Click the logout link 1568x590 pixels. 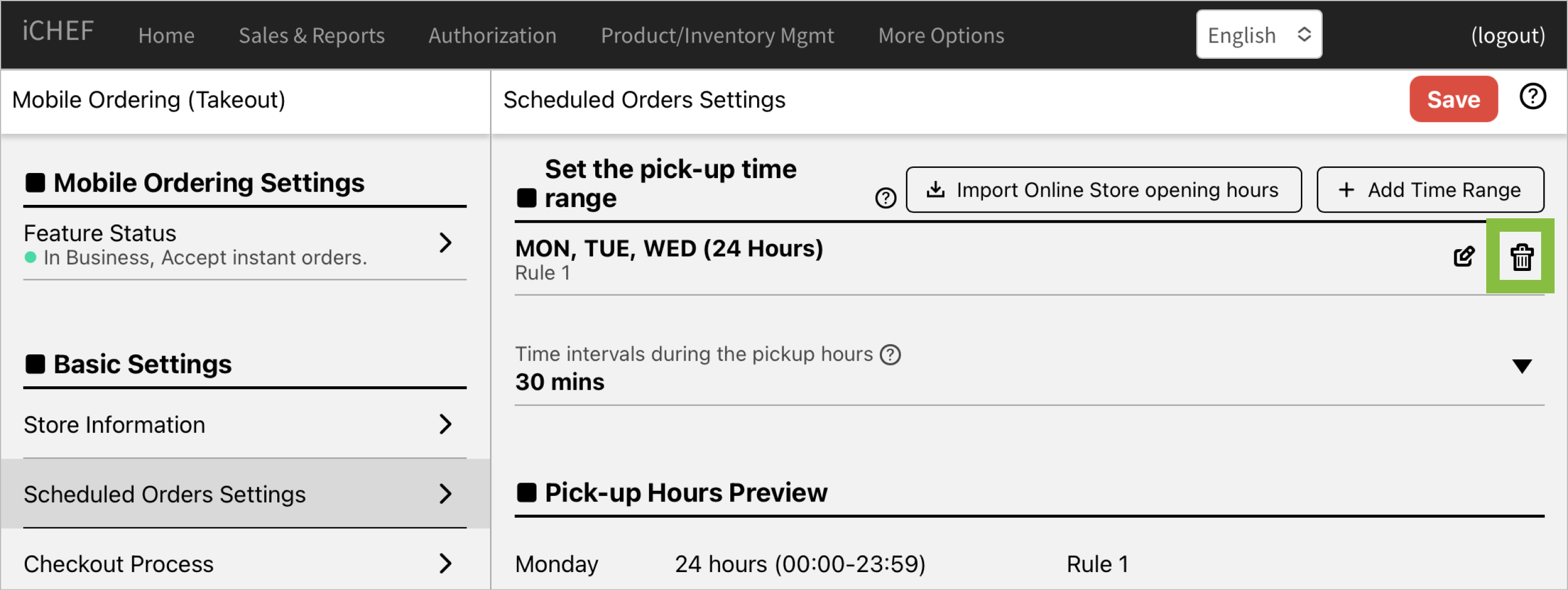coord(1507,35)
